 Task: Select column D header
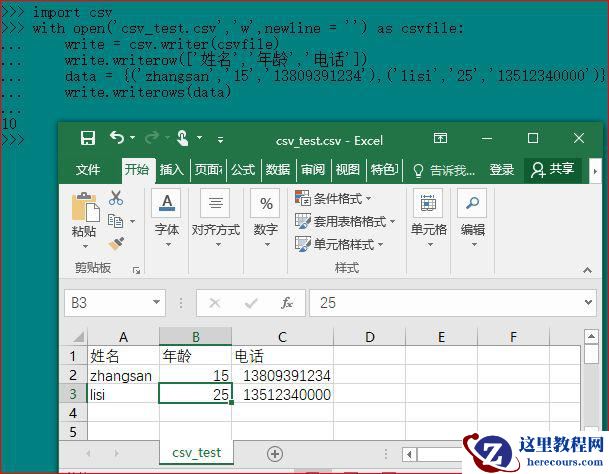click(x=369, y=336)
